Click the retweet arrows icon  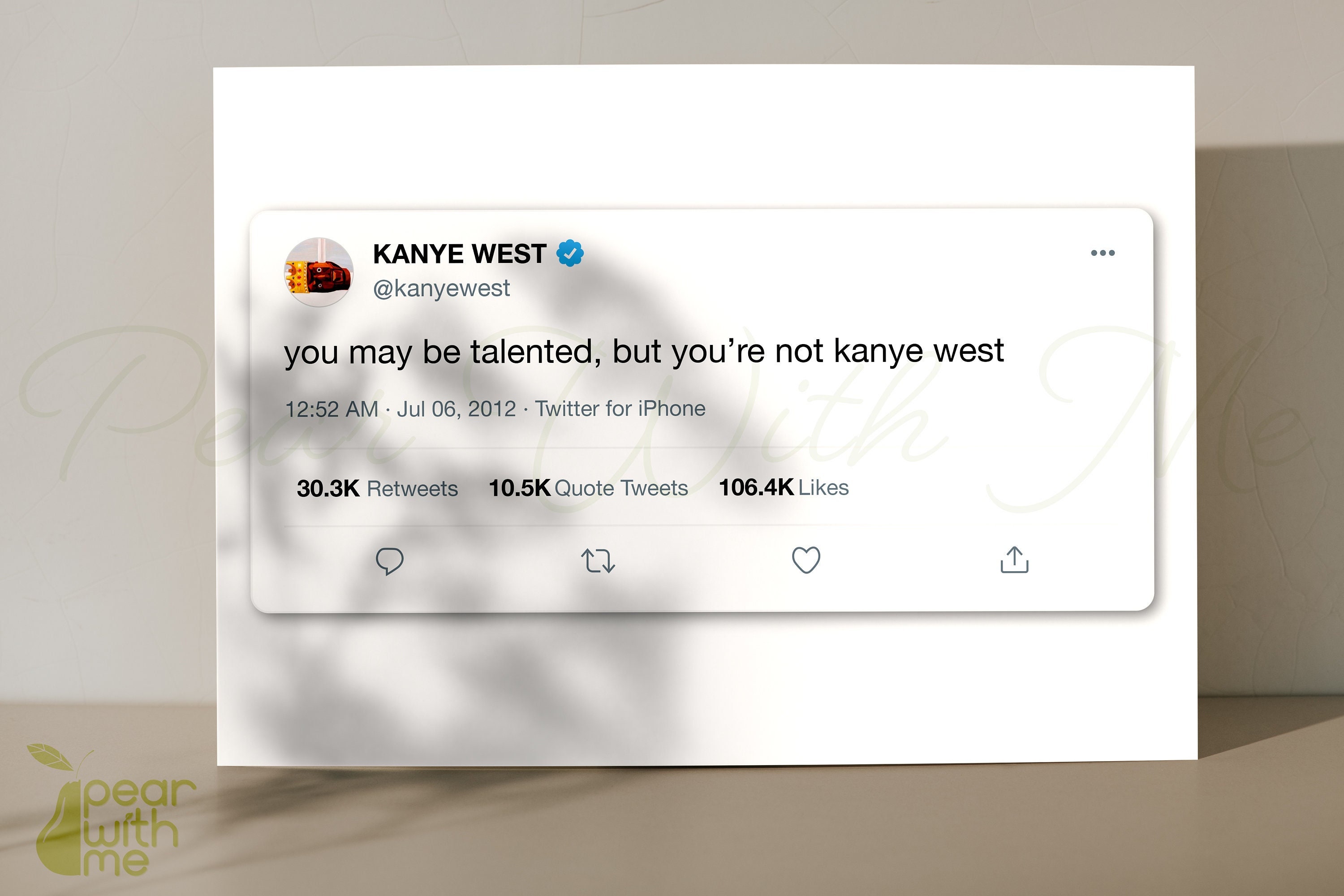click(598, 560)
